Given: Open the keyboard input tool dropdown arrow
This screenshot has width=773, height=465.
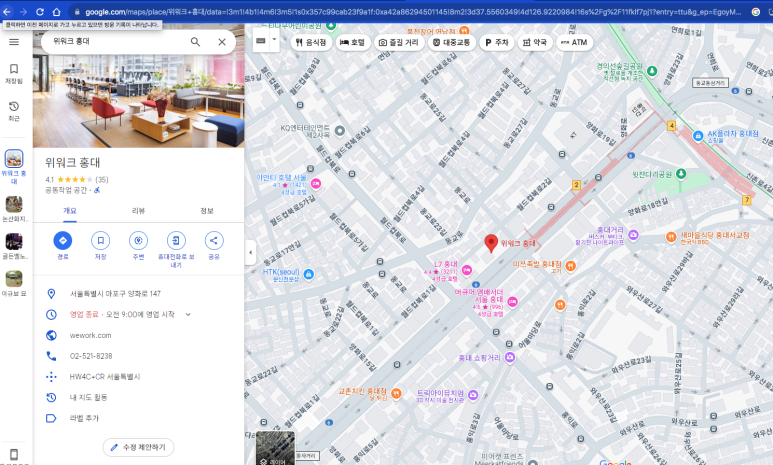Looking at the screenshot, I should point(275,39).
